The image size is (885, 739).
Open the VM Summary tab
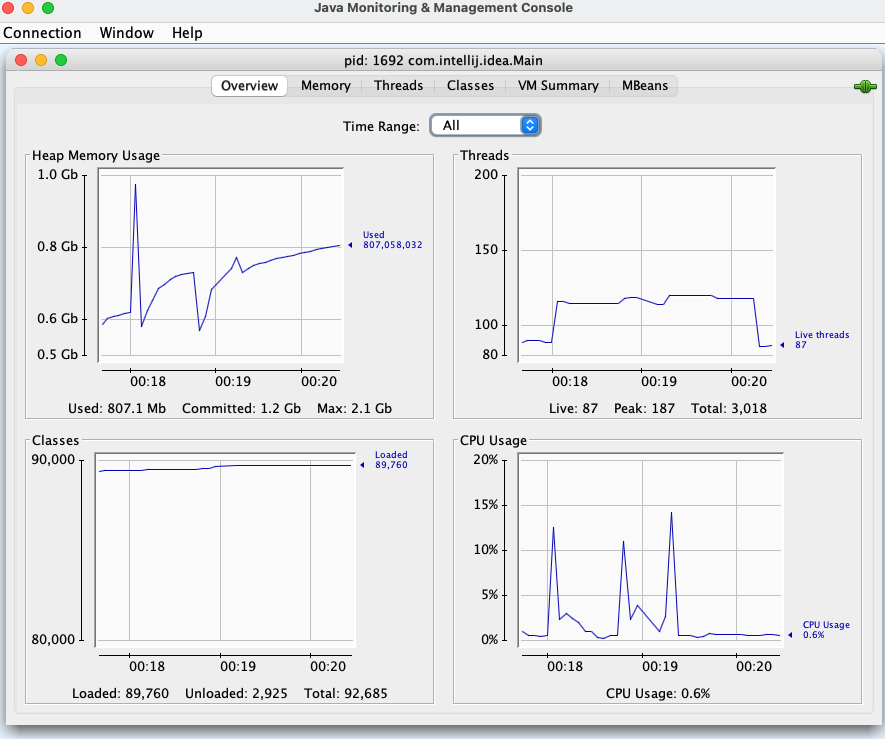pyautogui.click(x=558, y=86)
